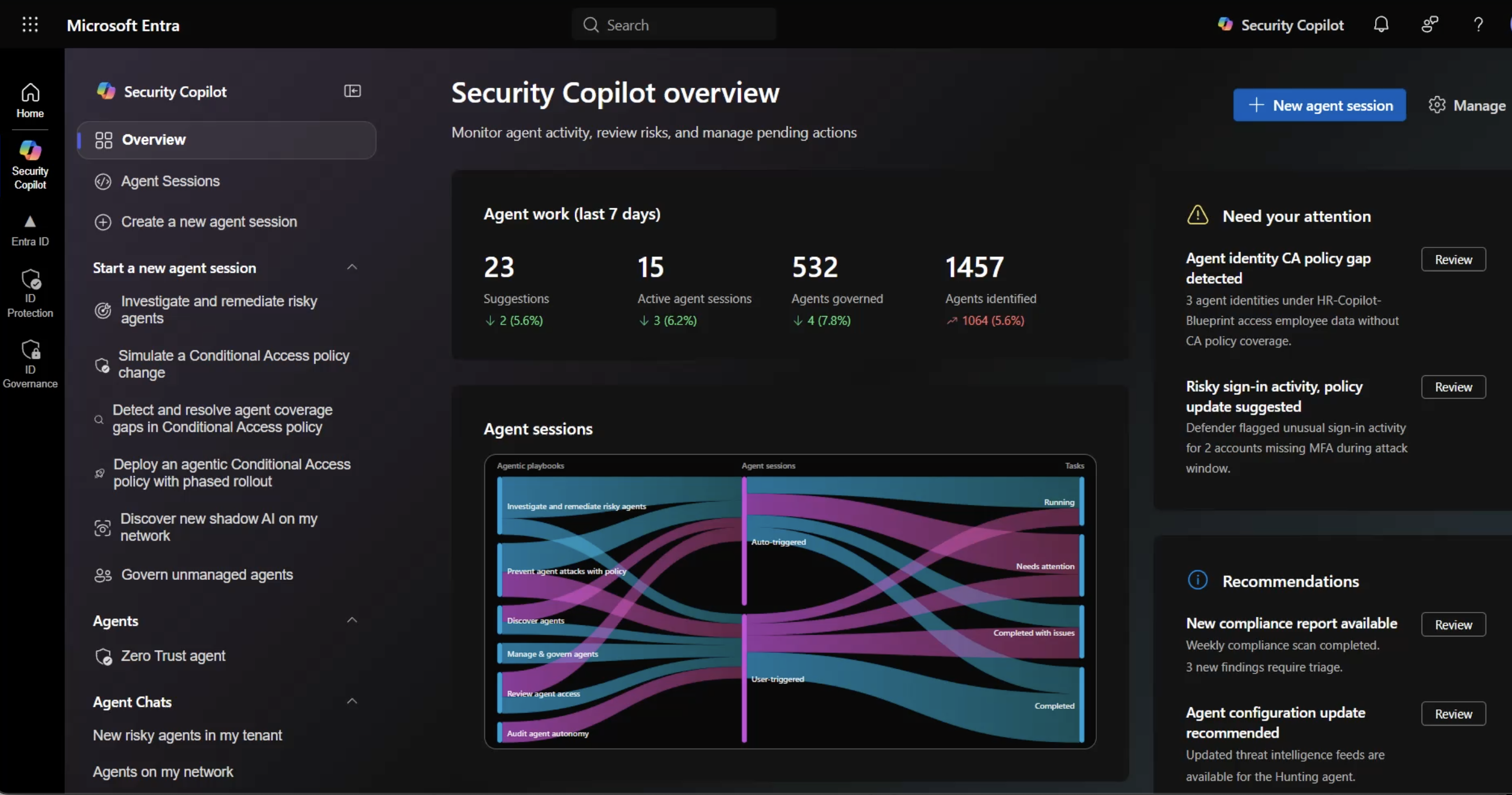1512x795 pixels.
Task: Open ID Governance in the left rail
Action: 30,365
